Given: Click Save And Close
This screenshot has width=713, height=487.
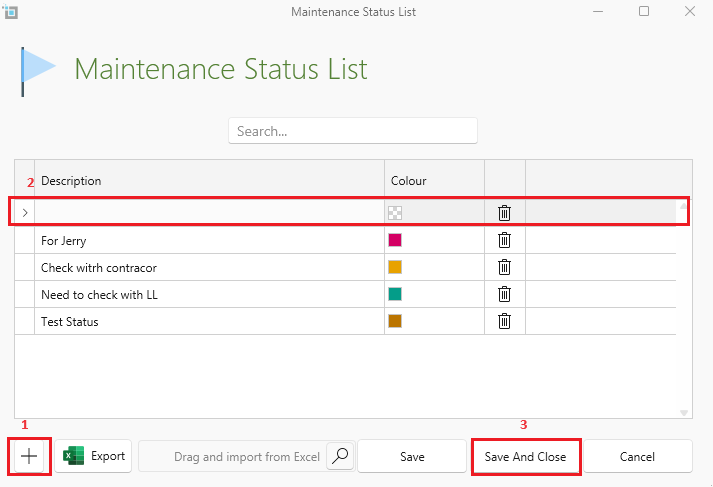Looking at the screenshot, I should click(x=525, y=456).
